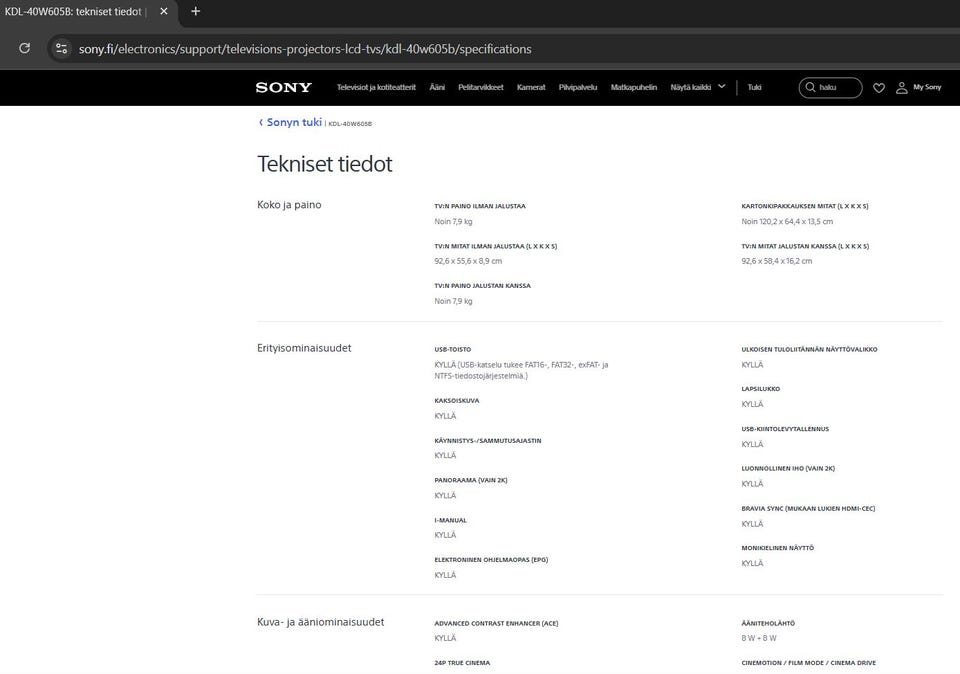Click the 8 W + 8 W value
This screenshot has width=960, height=674.
tap(759, 638)
